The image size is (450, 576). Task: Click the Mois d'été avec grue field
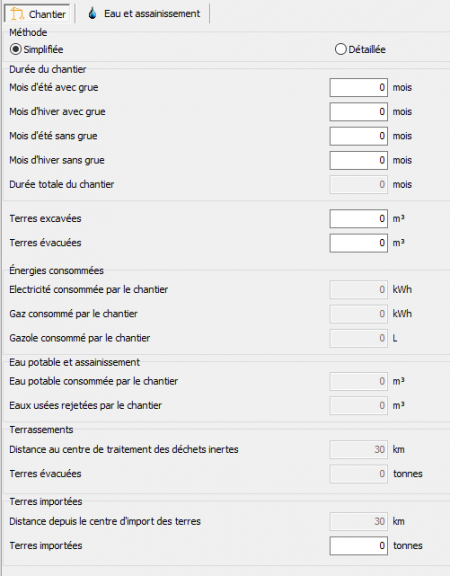[359, 87]
